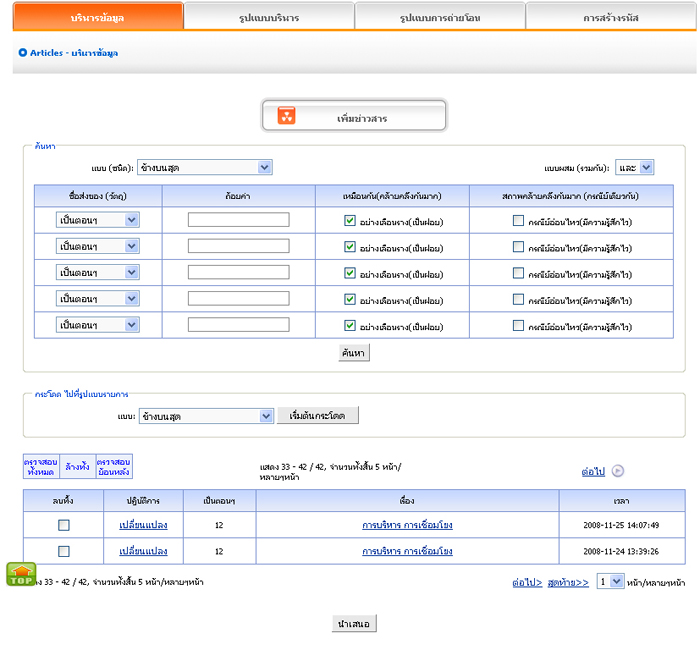Check the third row's กรณีอ่อนไหว checkbox
Screen dimensions: 700x650
(518, 273)
